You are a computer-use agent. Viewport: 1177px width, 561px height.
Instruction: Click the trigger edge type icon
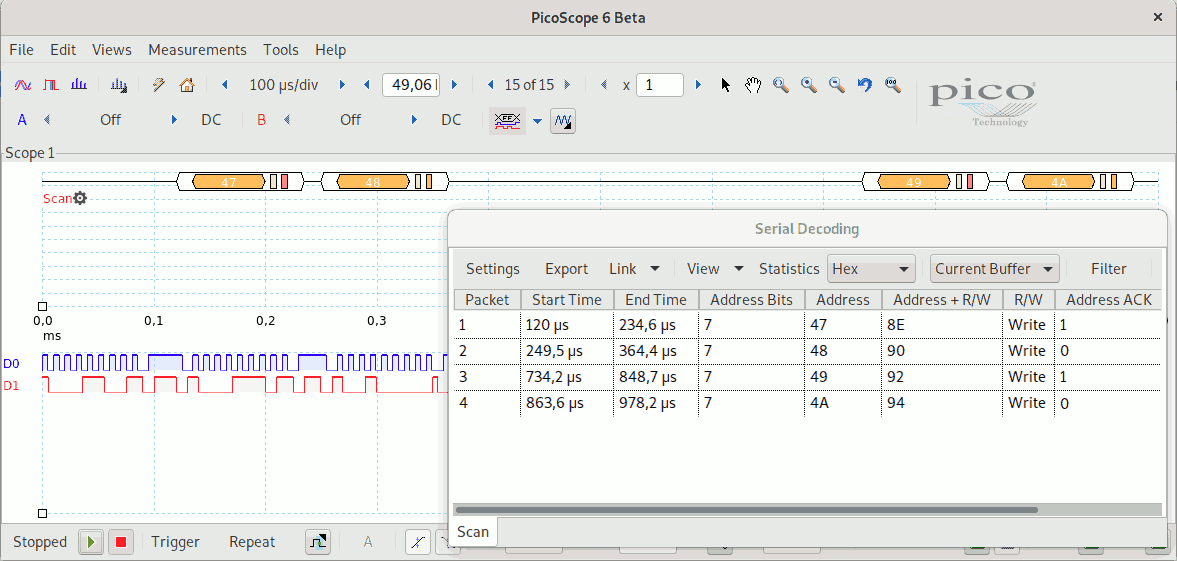click(x=318, y=541)
